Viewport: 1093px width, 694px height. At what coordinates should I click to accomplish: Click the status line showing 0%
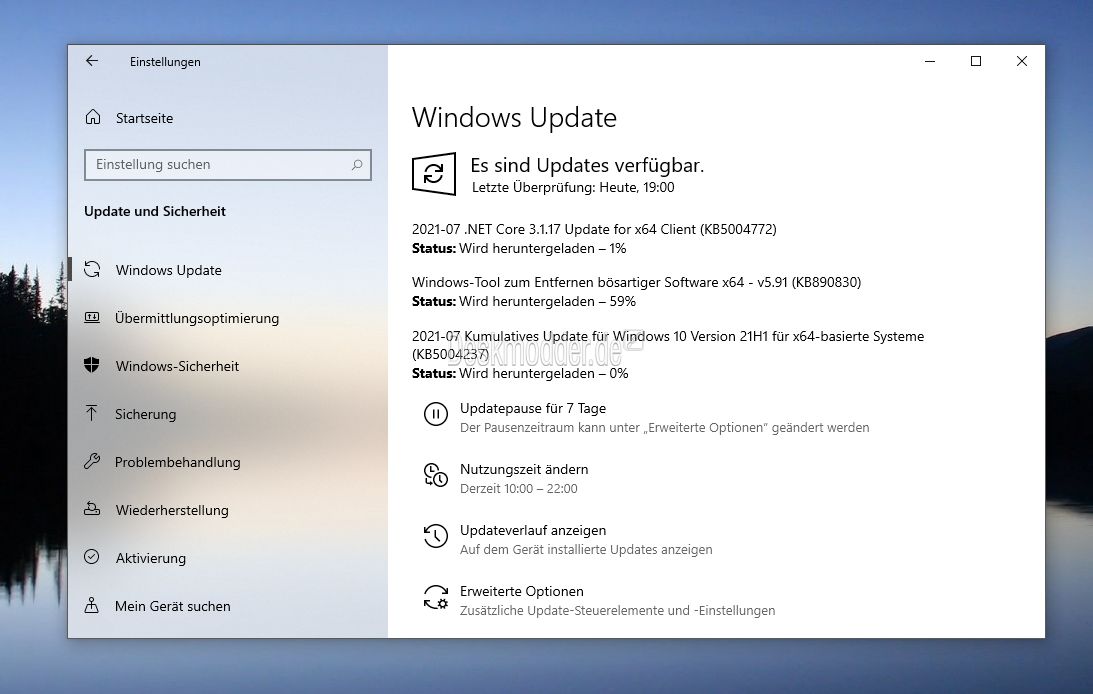pyautogui.click(x=520, y=373)
